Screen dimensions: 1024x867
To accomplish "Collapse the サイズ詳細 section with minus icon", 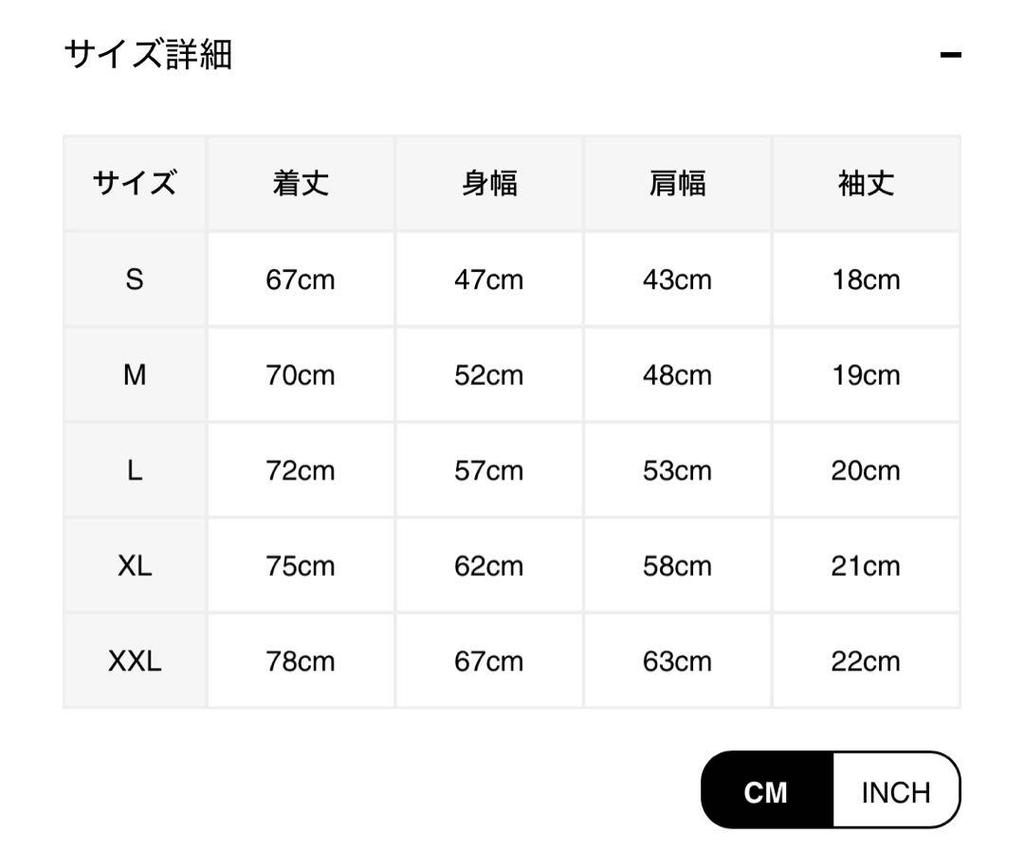I will coord(950,54).
